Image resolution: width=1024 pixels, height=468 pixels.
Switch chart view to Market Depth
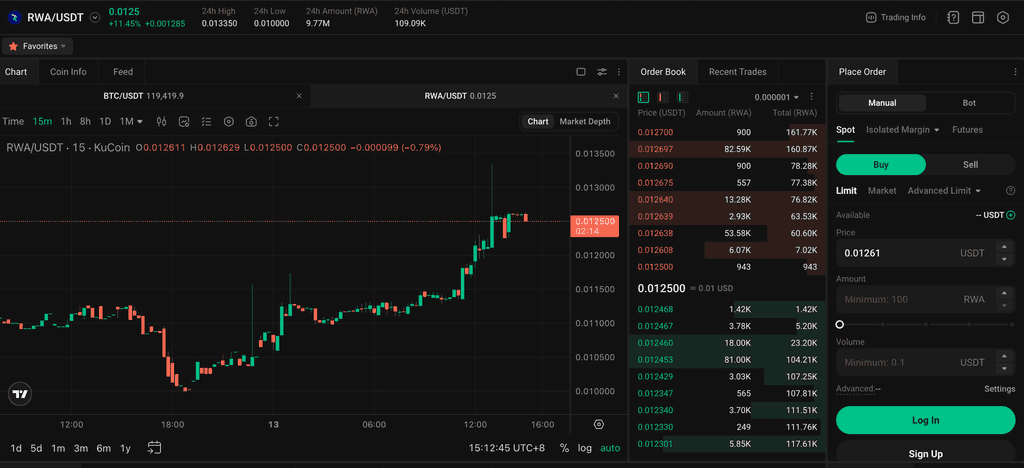coord(584,121)
